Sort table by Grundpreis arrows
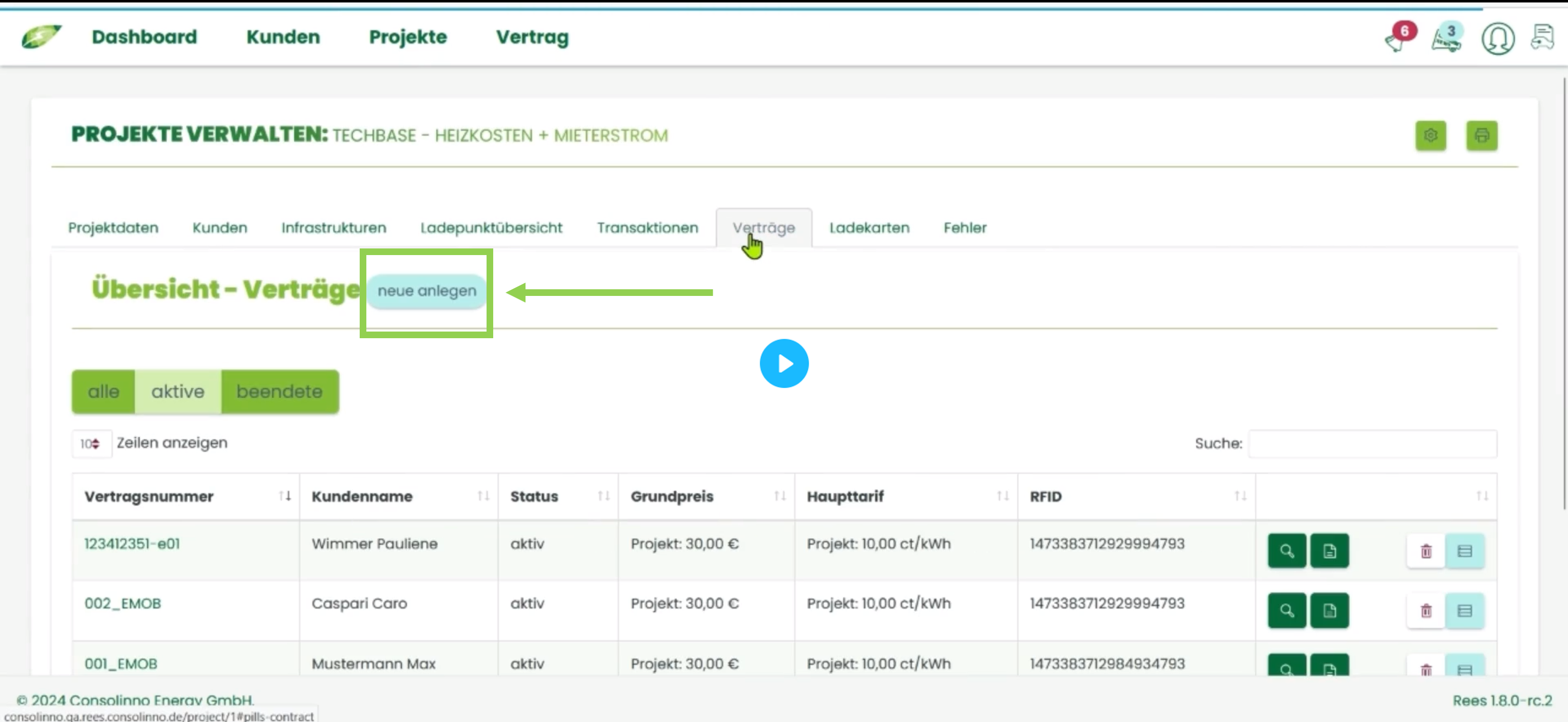 click(780, 496)
